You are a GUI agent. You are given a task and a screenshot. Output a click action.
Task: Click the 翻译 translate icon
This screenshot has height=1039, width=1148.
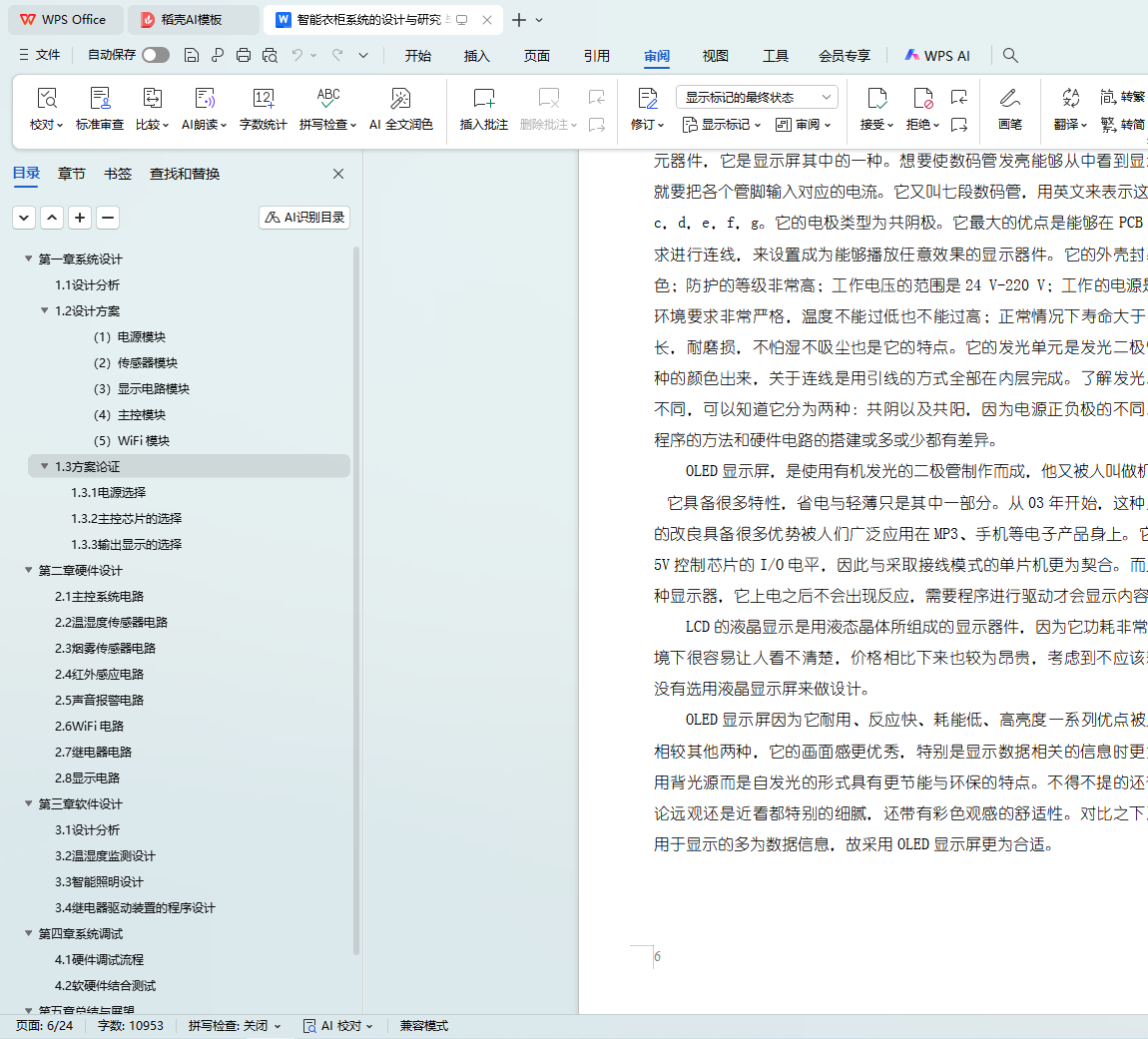click(1070, 99)
